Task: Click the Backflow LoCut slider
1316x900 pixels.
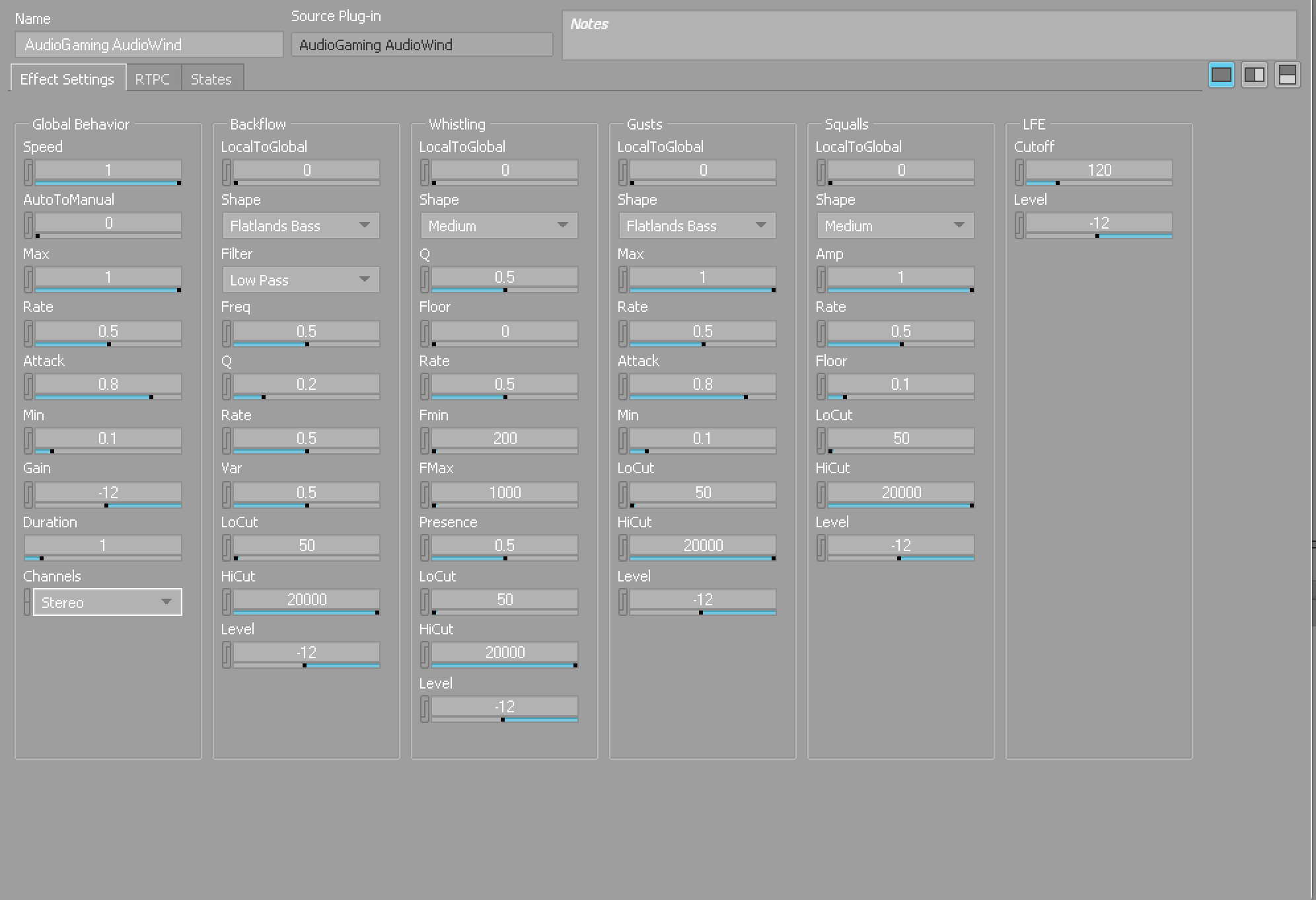Action: pos(307,547)
